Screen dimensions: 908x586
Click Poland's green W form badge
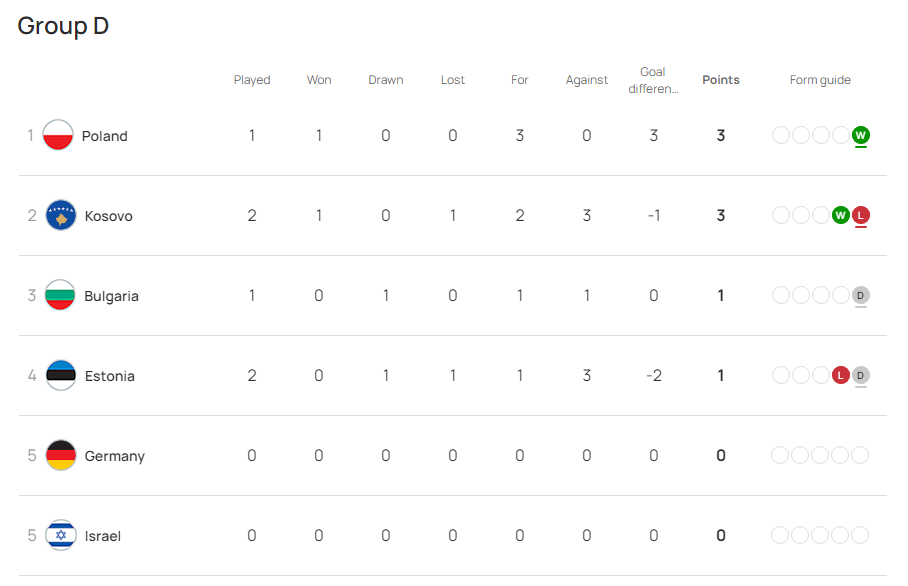coord(861,135)
